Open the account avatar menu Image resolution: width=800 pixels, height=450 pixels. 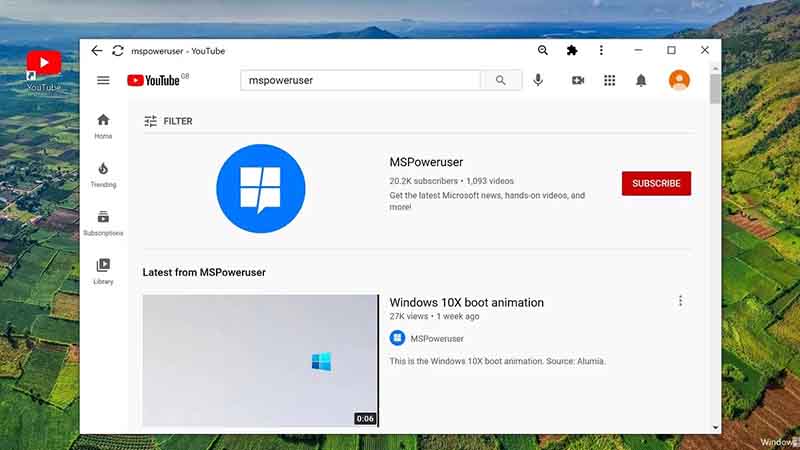click(x=679, y=80)
